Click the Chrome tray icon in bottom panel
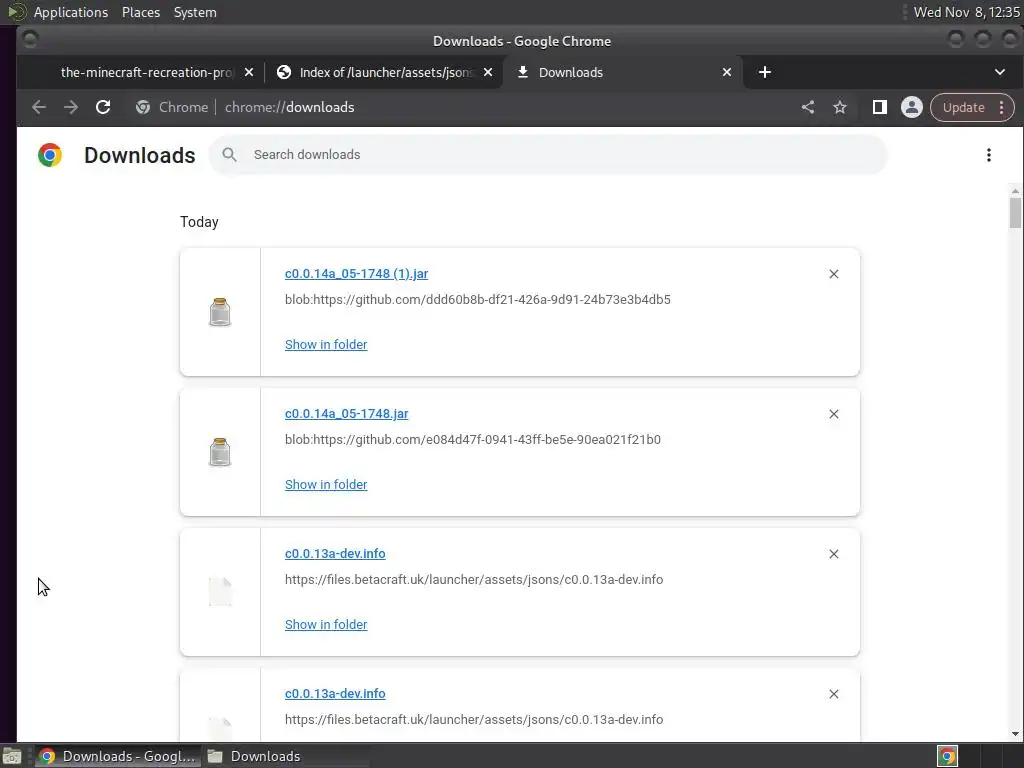Viewport: 1024px width, 768px height. [948, 756]
